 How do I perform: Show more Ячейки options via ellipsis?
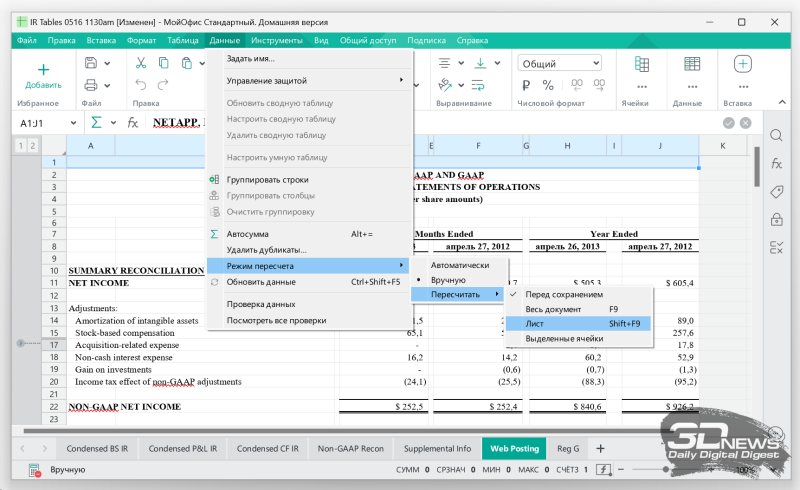[642, 87]
